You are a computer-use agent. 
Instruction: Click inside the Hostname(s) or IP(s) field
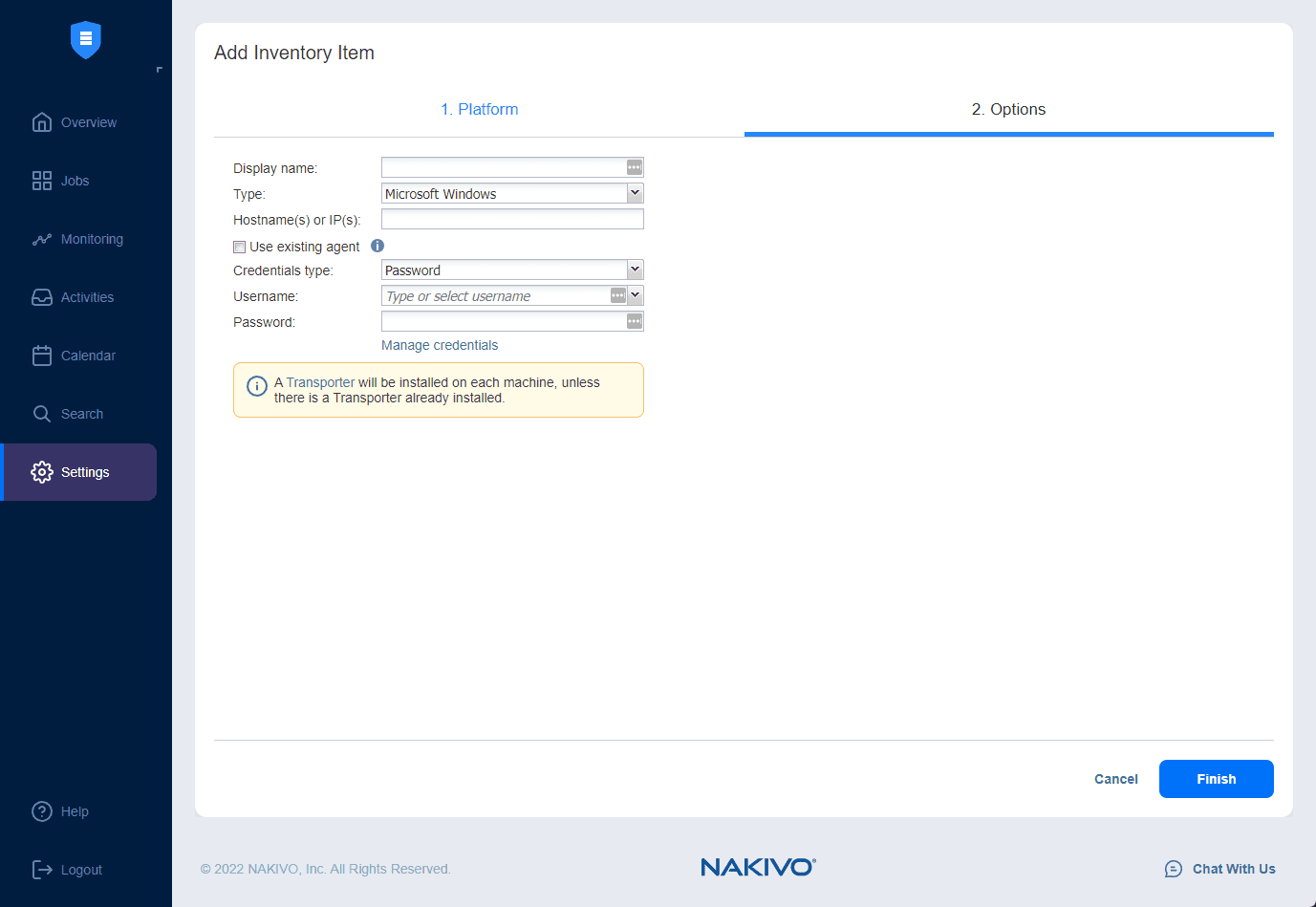click(x=511, y=219)
